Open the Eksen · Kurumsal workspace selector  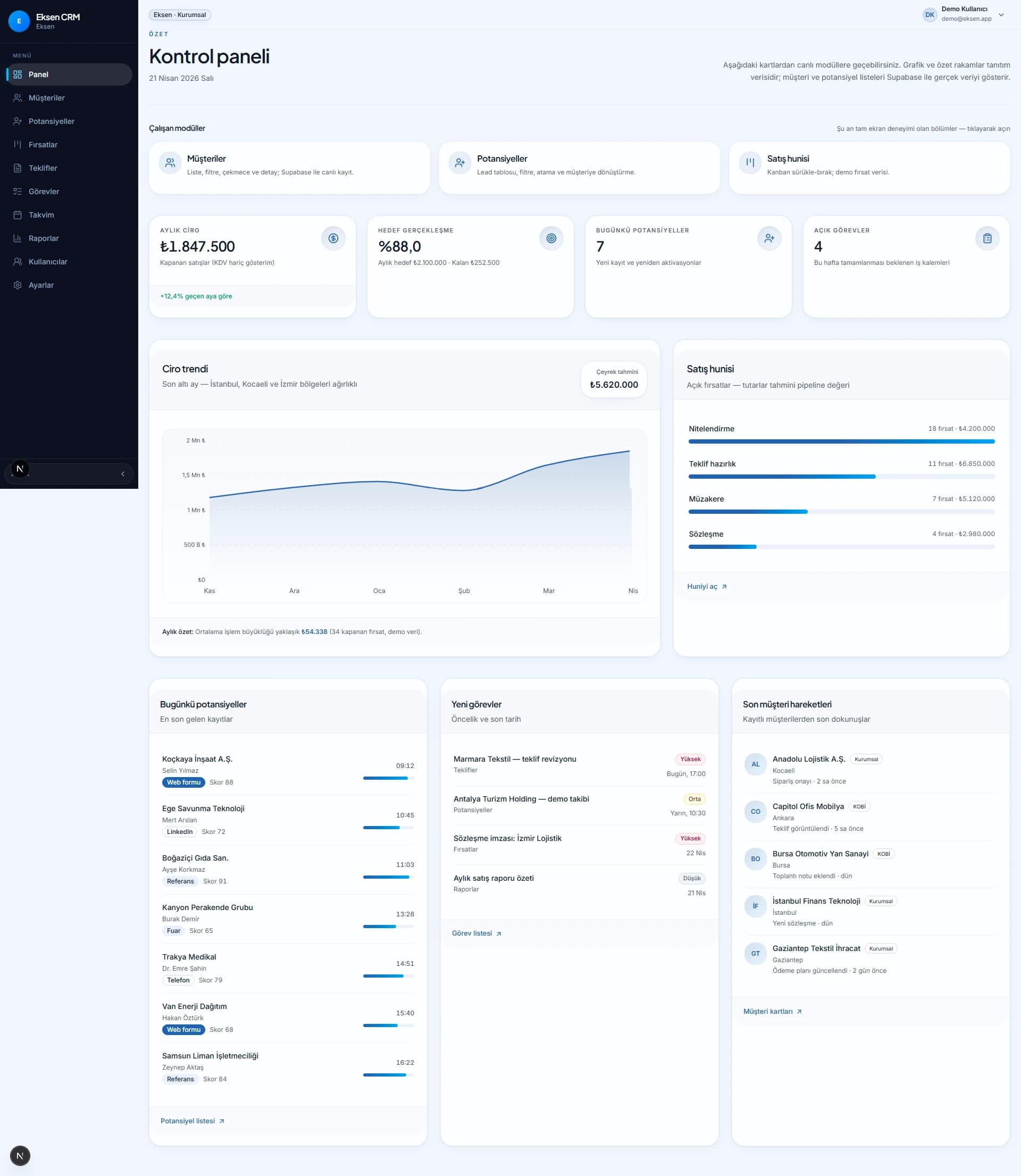pyautogui.click(x=180, y=15)
